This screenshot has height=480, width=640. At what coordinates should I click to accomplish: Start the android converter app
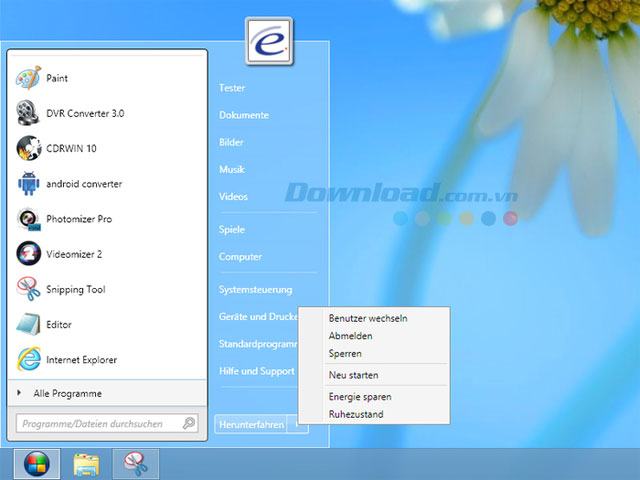point(84,184)
